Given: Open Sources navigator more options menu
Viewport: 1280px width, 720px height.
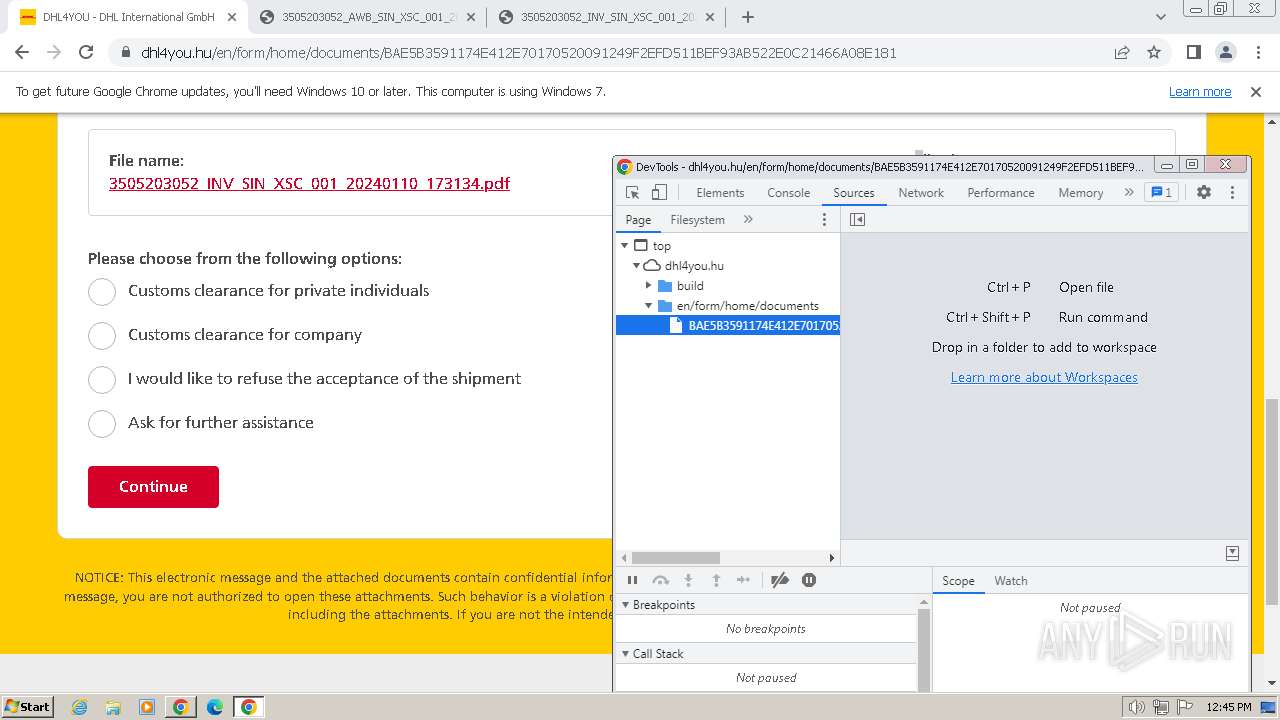Looking at the screenshot, I should pos(824,219).
